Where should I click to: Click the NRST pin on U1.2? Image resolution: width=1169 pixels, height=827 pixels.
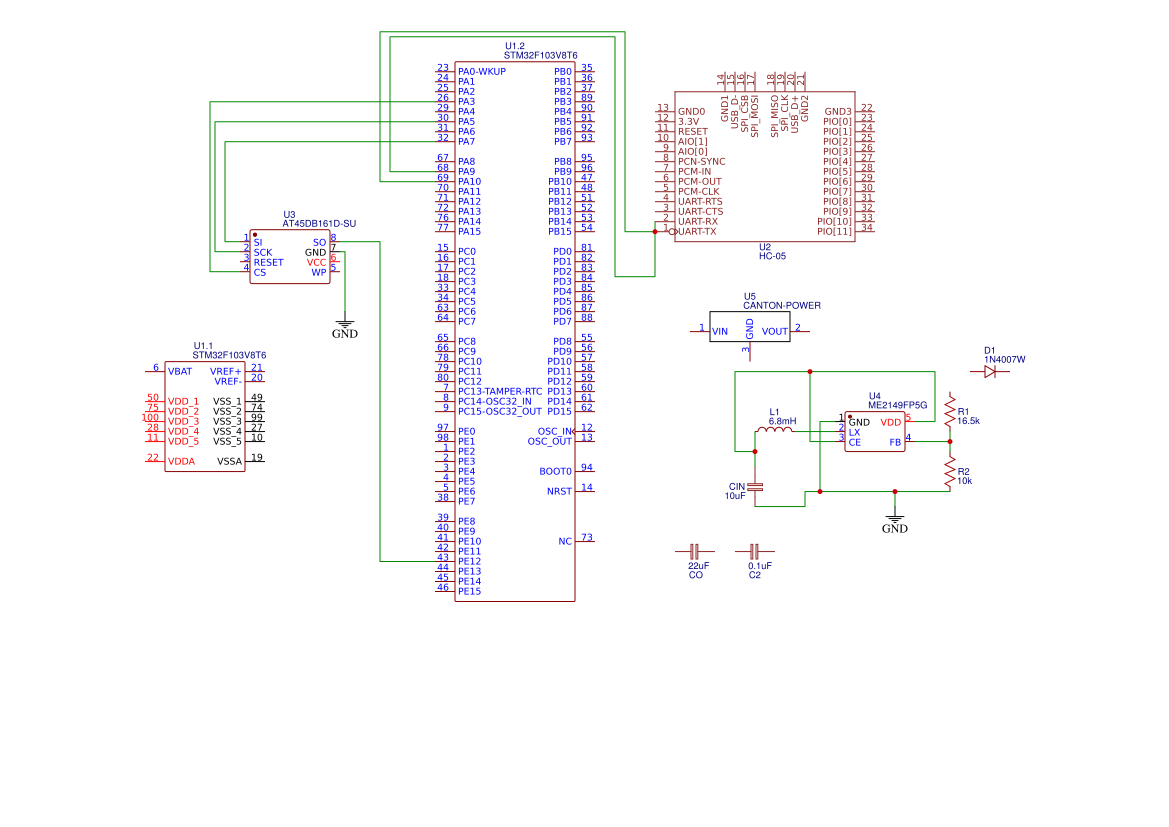pyautogui.click(x=557, y=490)
